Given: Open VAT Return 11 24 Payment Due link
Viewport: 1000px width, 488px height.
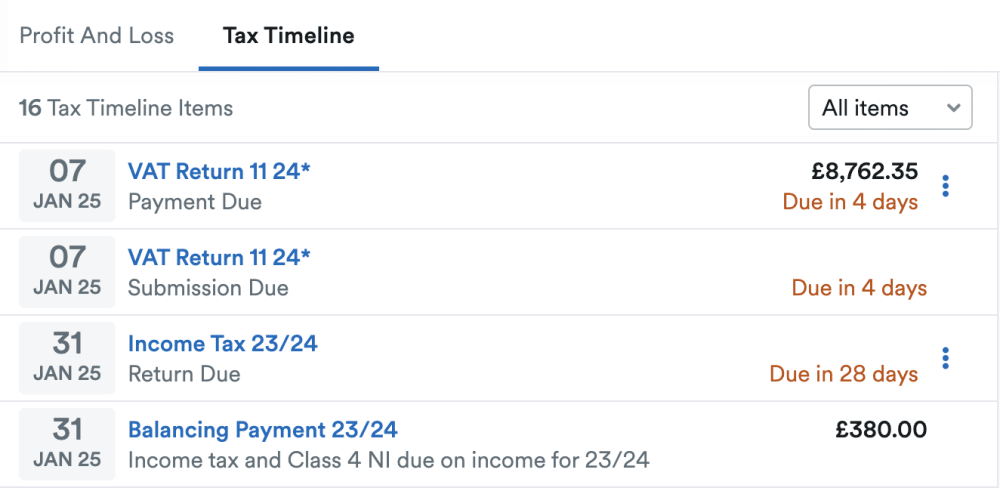Looking at the screenshot, I should coord(219,171).
